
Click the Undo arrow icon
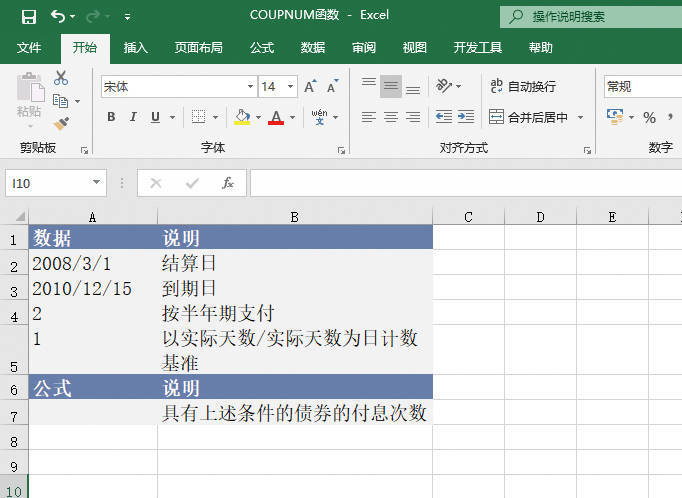[58, 17]
